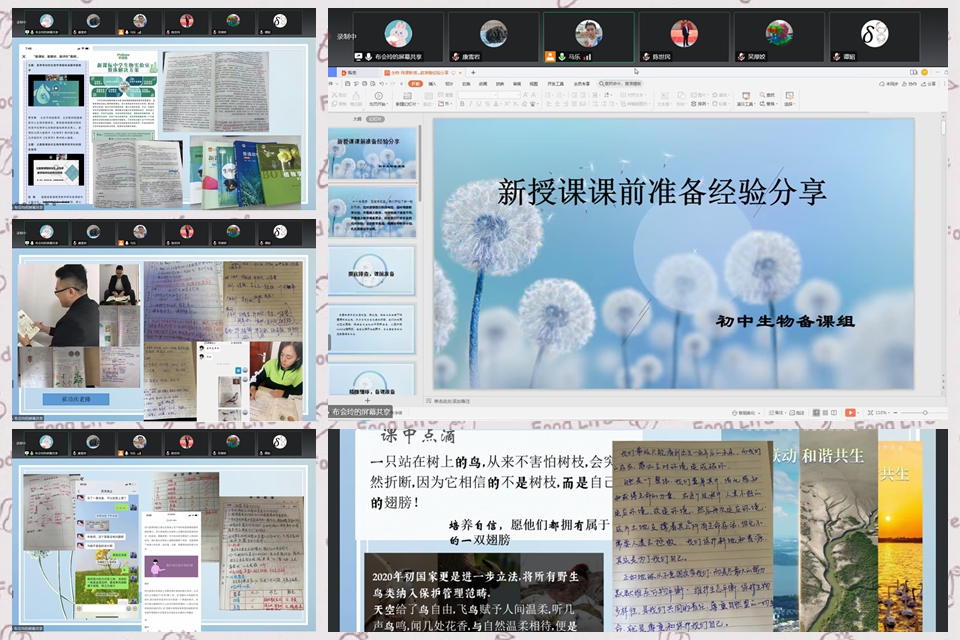The height and width of the screenshot is (640, 960).
Task: Click the plus icon to open new tab
Action: (x=473, y=72)
